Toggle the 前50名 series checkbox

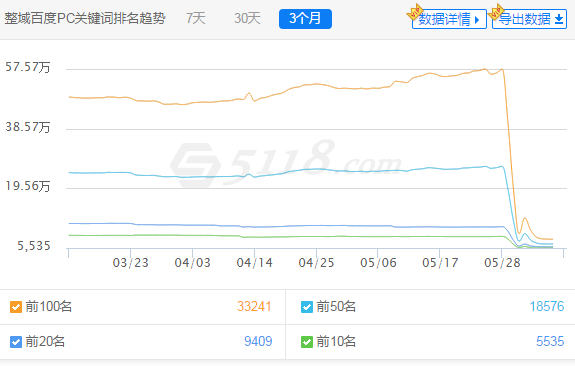coord(307,307)
